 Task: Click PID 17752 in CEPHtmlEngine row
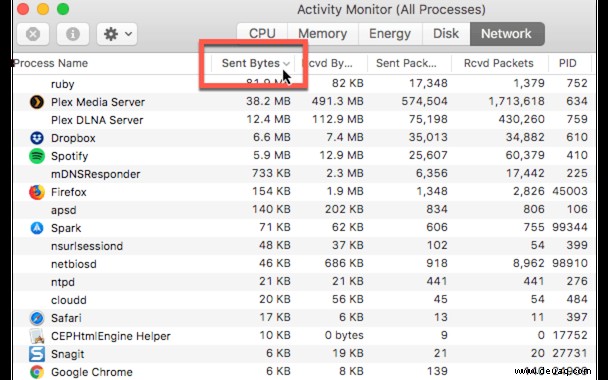[570, 335]
